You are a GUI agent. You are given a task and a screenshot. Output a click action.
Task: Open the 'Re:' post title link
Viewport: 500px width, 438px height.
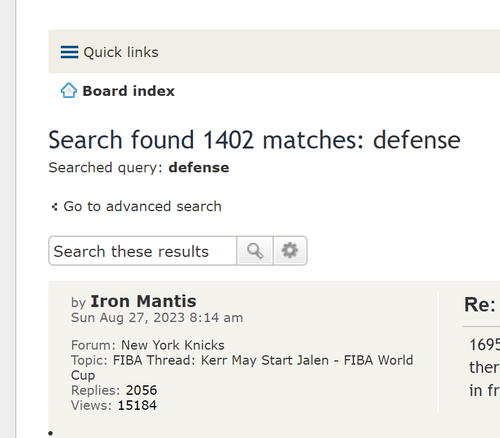[480, 305]
